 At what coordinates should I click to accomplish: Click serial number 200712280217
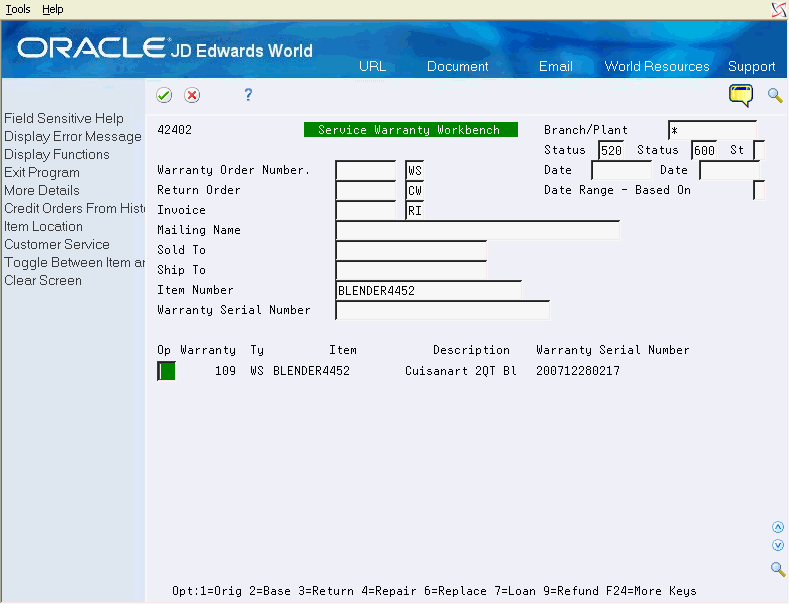(x=578, y=371)
